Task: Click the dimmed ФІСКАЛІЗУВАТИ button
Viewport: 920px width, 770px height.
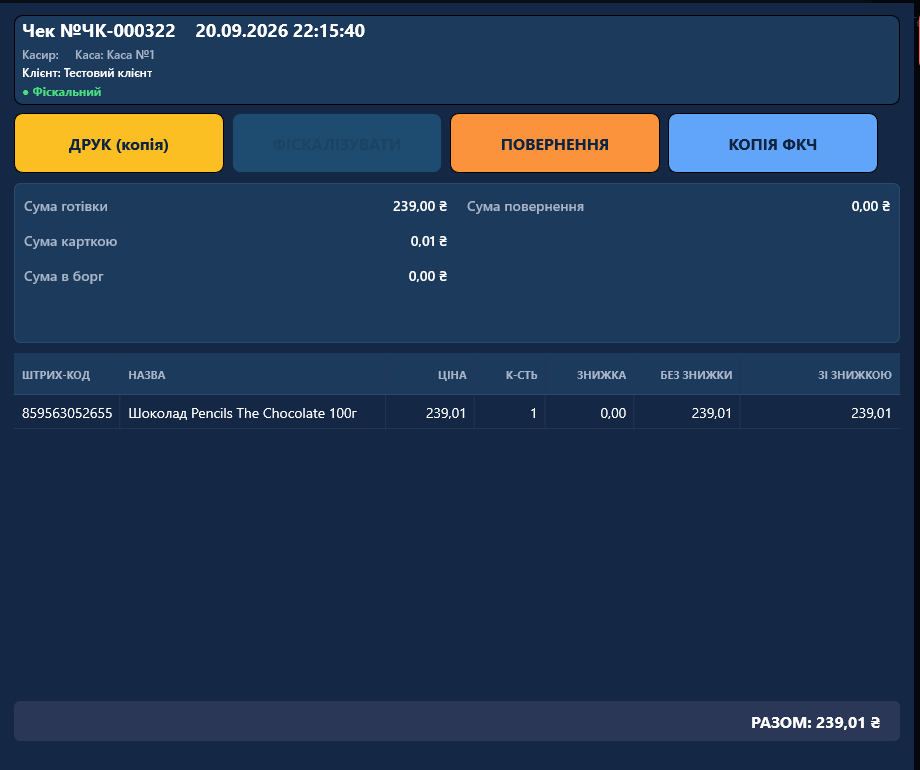Action: tap(337, 144)
